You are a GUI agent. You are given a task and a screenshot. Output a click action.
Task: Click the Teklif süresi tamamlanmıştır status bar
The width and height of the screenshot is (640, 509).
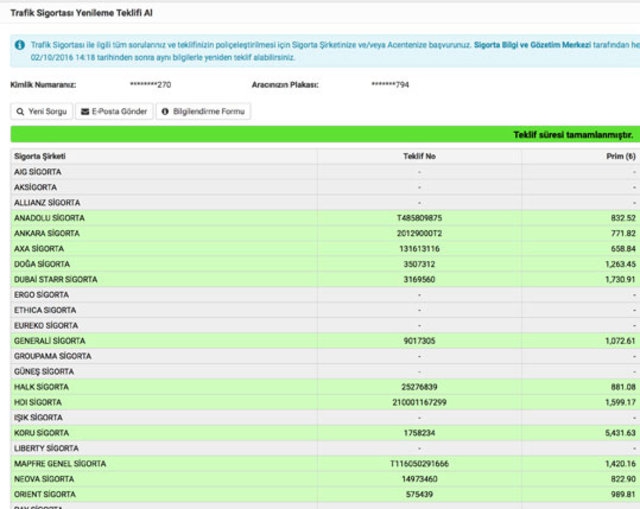(x=325, y=135)
